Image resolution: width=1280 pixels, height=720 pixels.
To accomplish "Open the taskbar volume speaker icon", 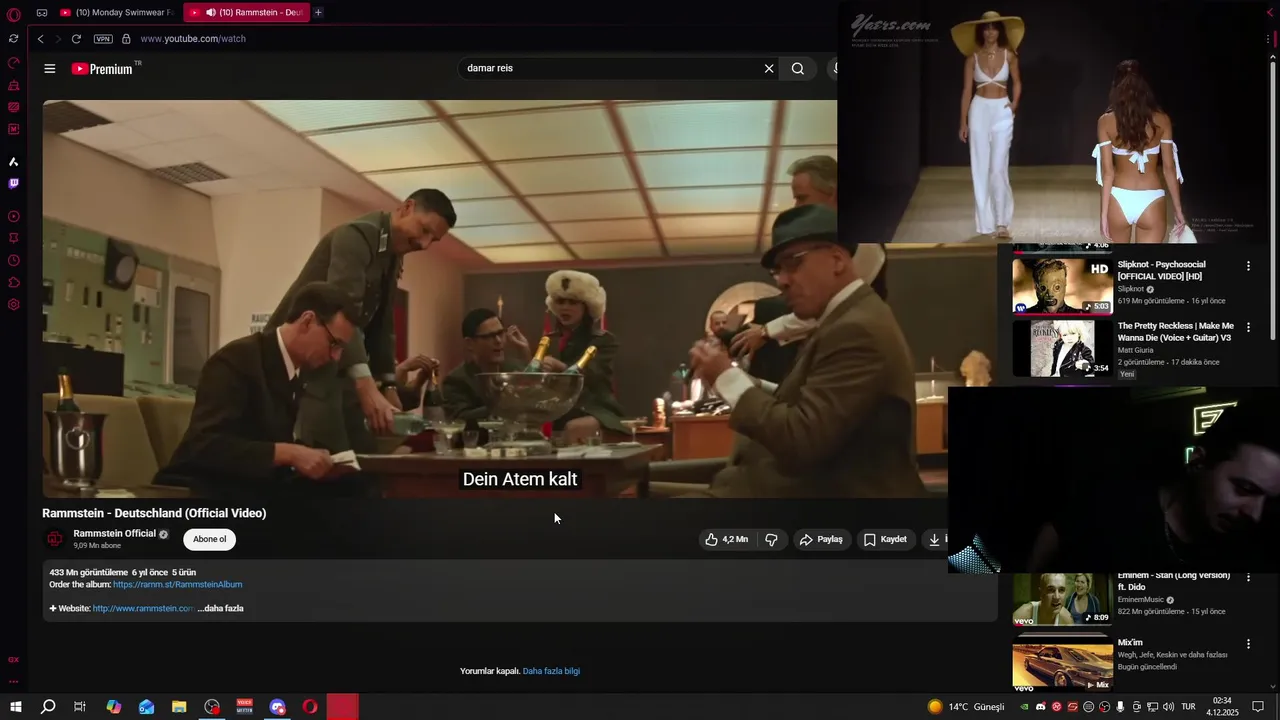I will tap(1168, 707).
